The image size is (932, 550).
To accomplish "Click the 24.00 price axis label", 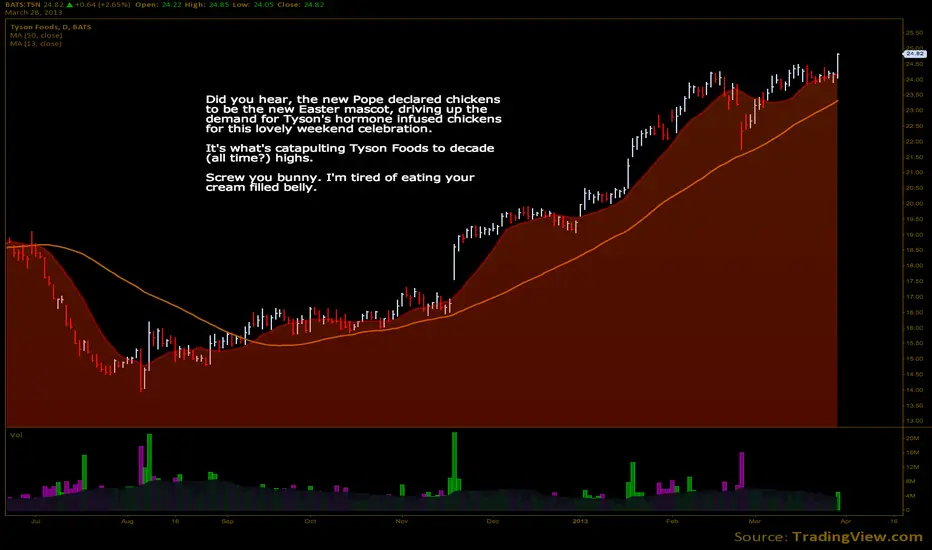I will (914, 79).
